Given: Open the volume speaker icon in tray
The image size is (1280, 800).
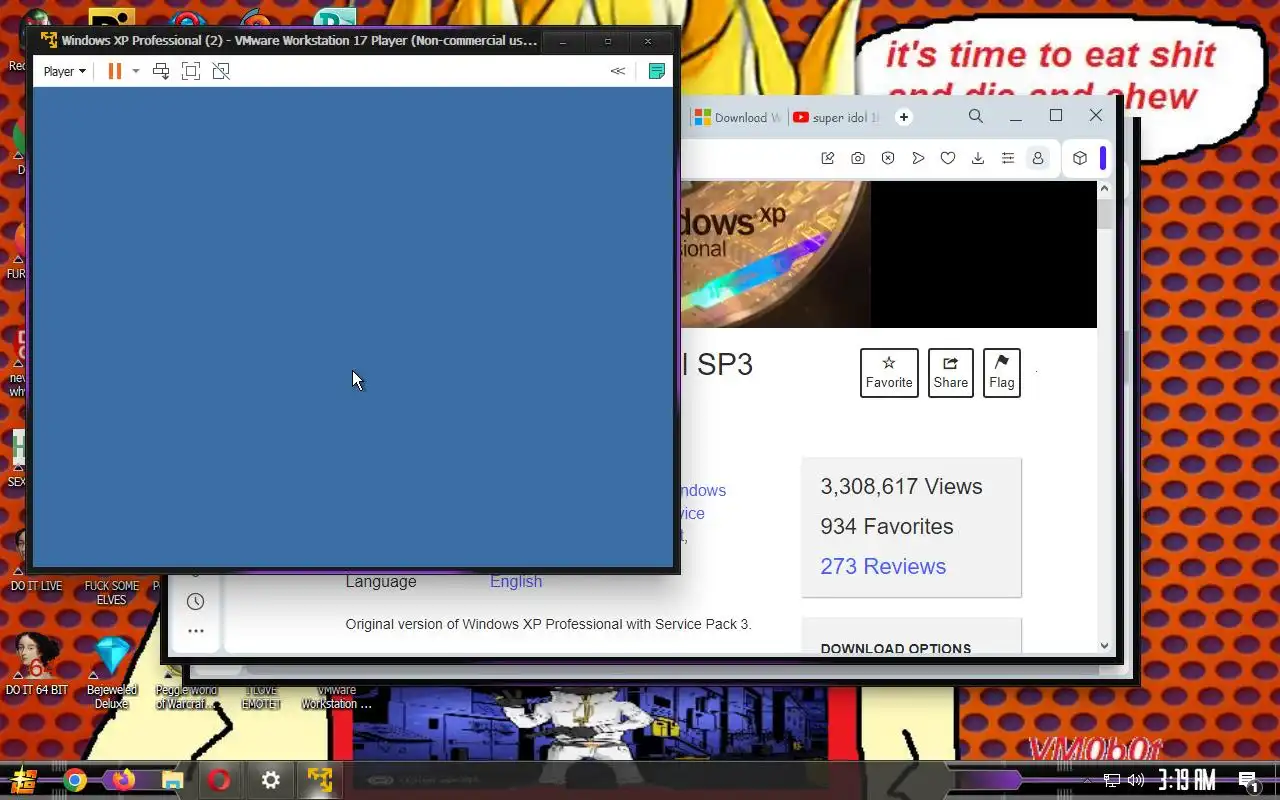Looking at the screenshot, I should pyautogui.click(x=1136, y=780).
